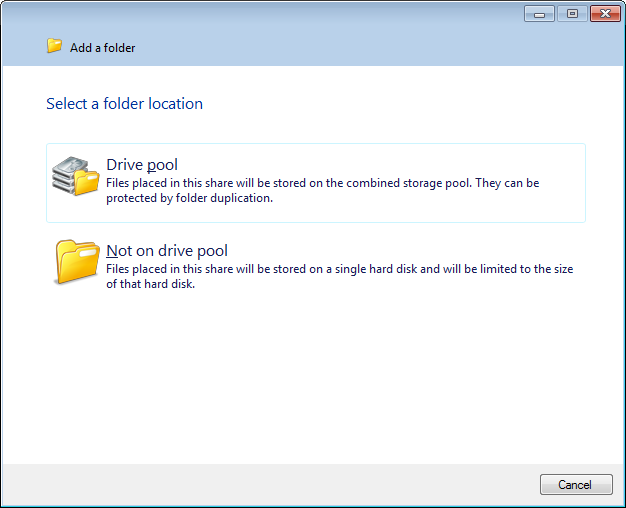This screenshot has height=508, width=626.
Task: Click the single hard disk description line
Action: [x=339, y=269]
